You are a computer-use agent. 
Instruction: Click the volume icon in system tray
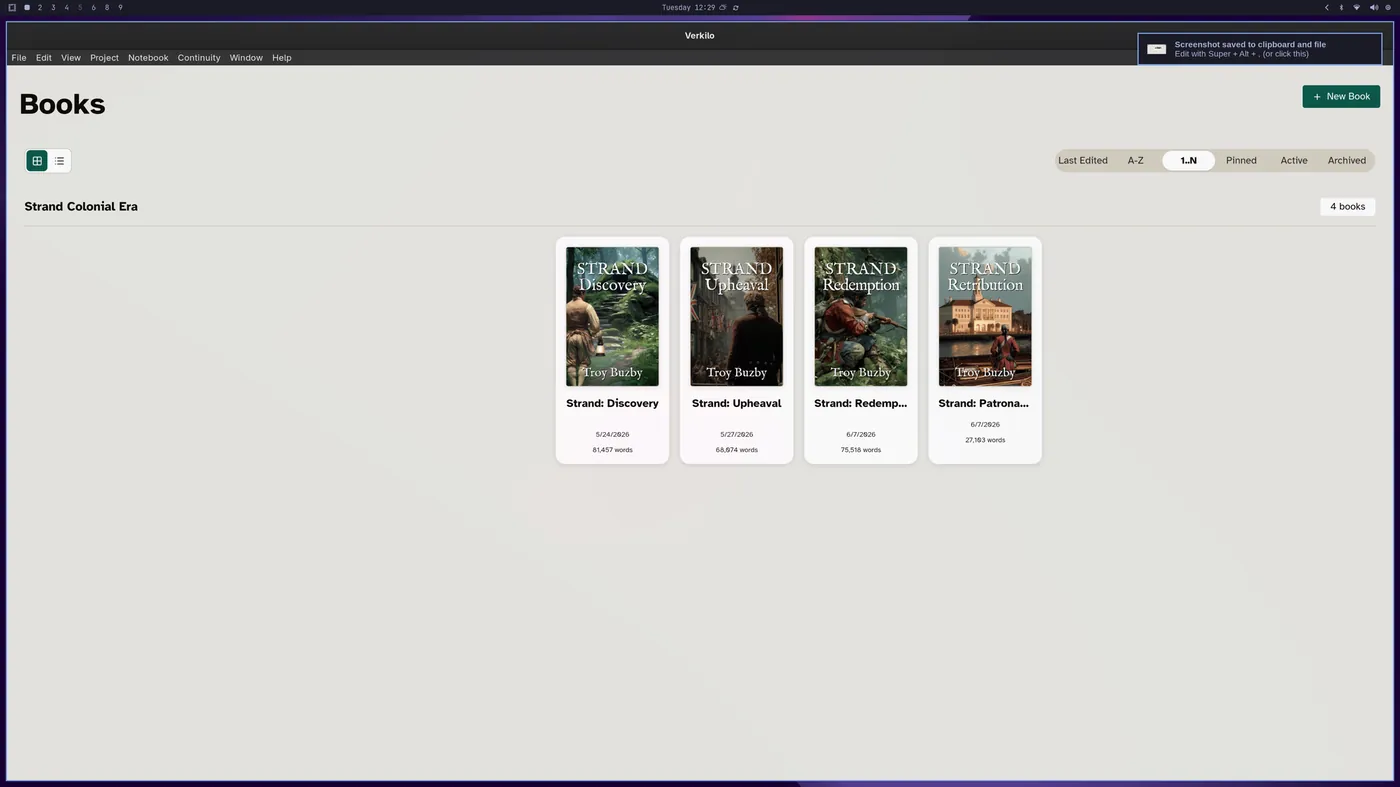tap(1373, 7)
